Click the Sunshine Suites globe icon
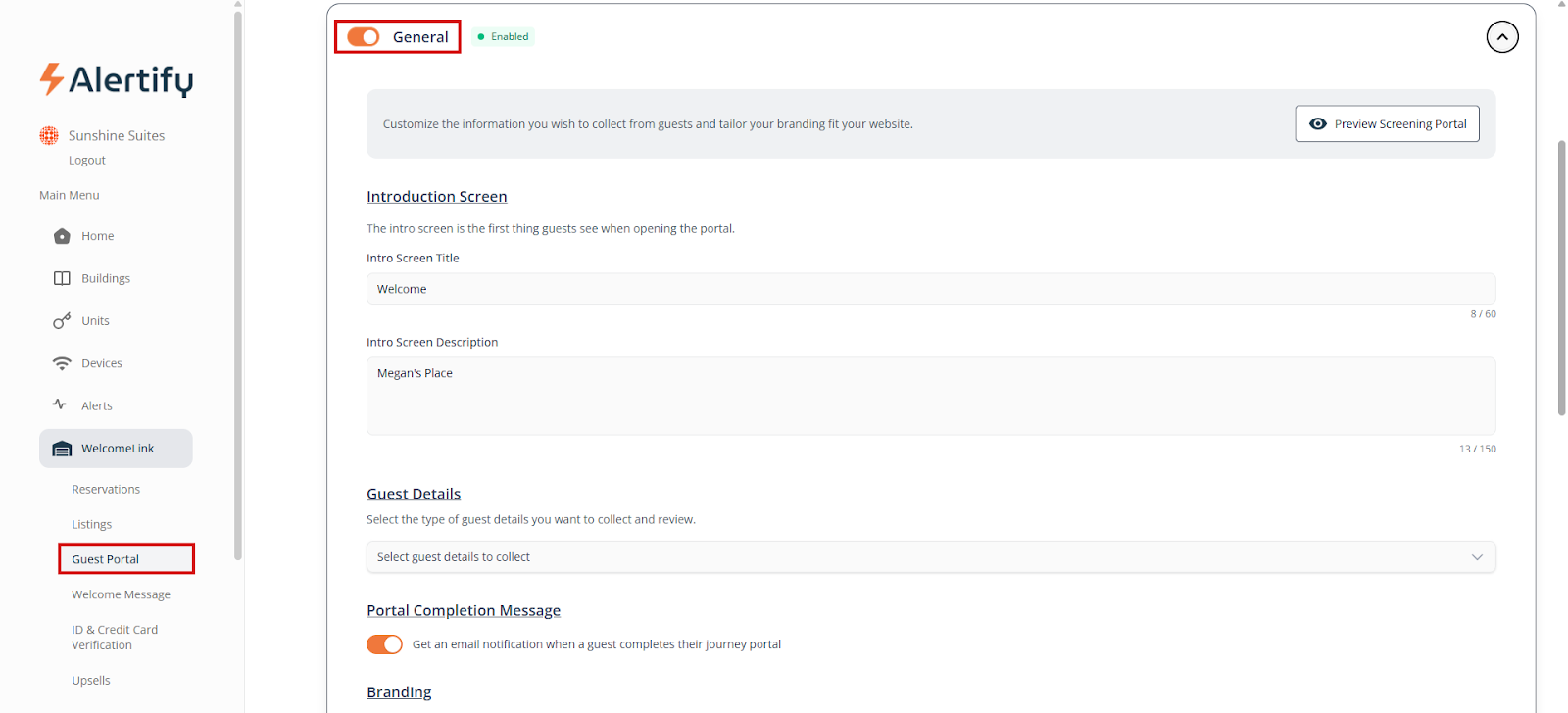Screen dimensions: 1568x713 pos(49,135)
